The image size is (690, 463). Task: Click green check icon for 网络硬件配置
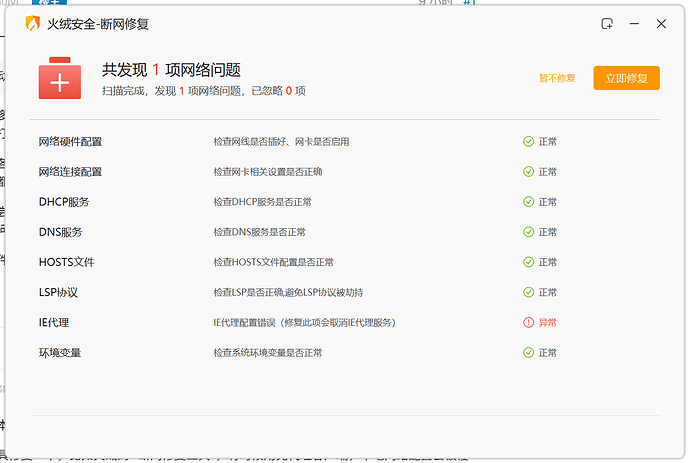[x=529, y=141]
